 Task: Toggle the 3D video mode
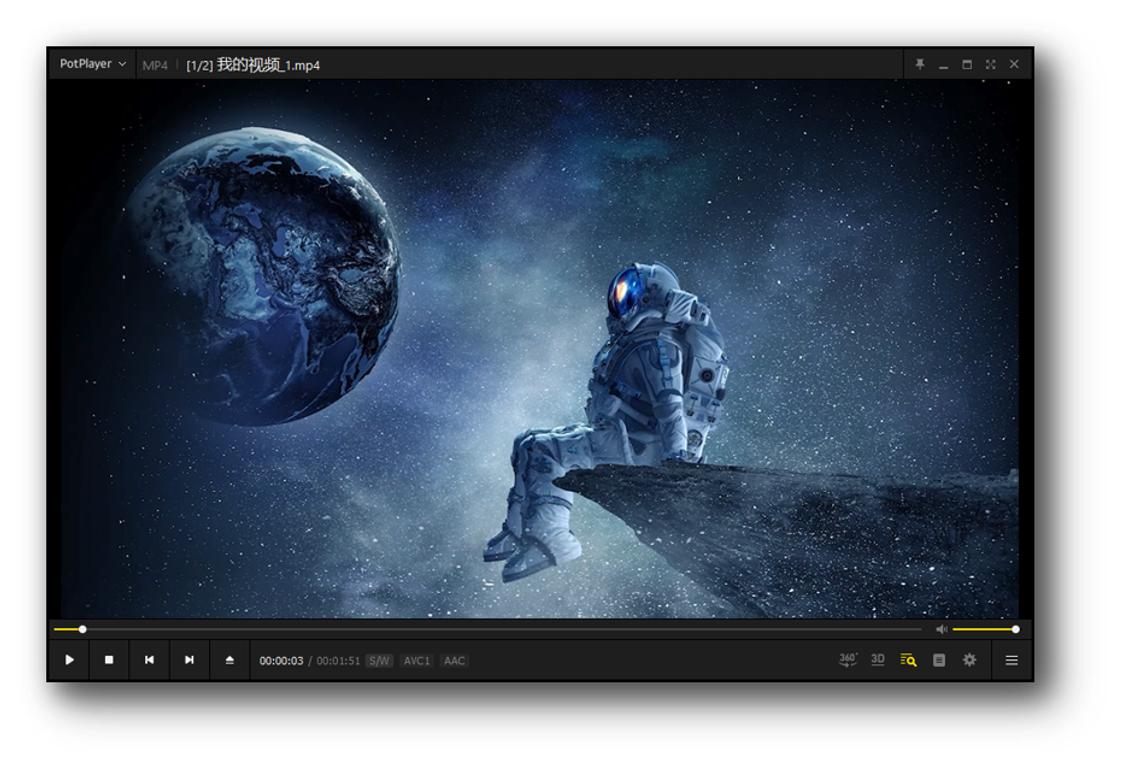pyautogui.click(x=877, y=660)
